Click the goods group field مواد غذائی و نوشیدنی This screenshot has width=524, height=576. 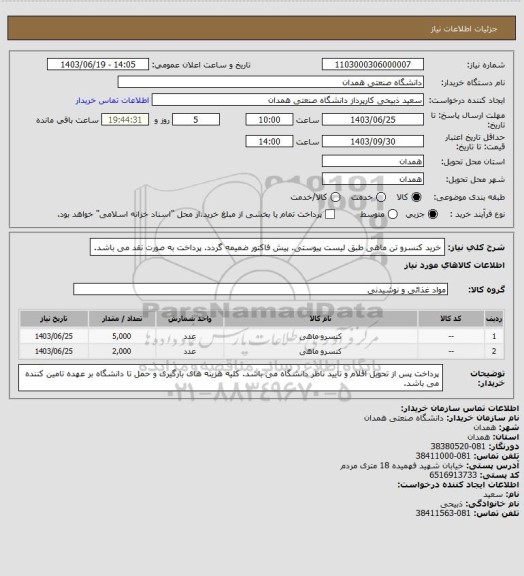(x=260, y=289)
